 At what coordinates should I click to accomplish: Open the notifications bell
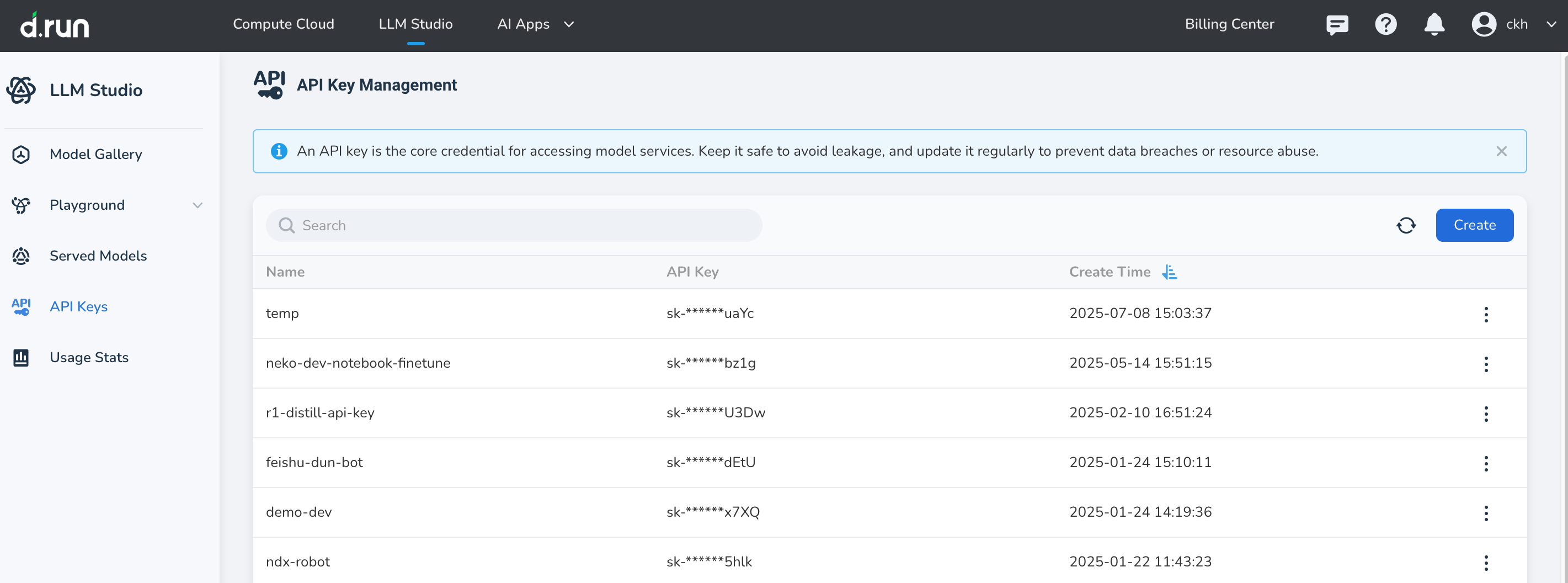(x=1434, y=24)
